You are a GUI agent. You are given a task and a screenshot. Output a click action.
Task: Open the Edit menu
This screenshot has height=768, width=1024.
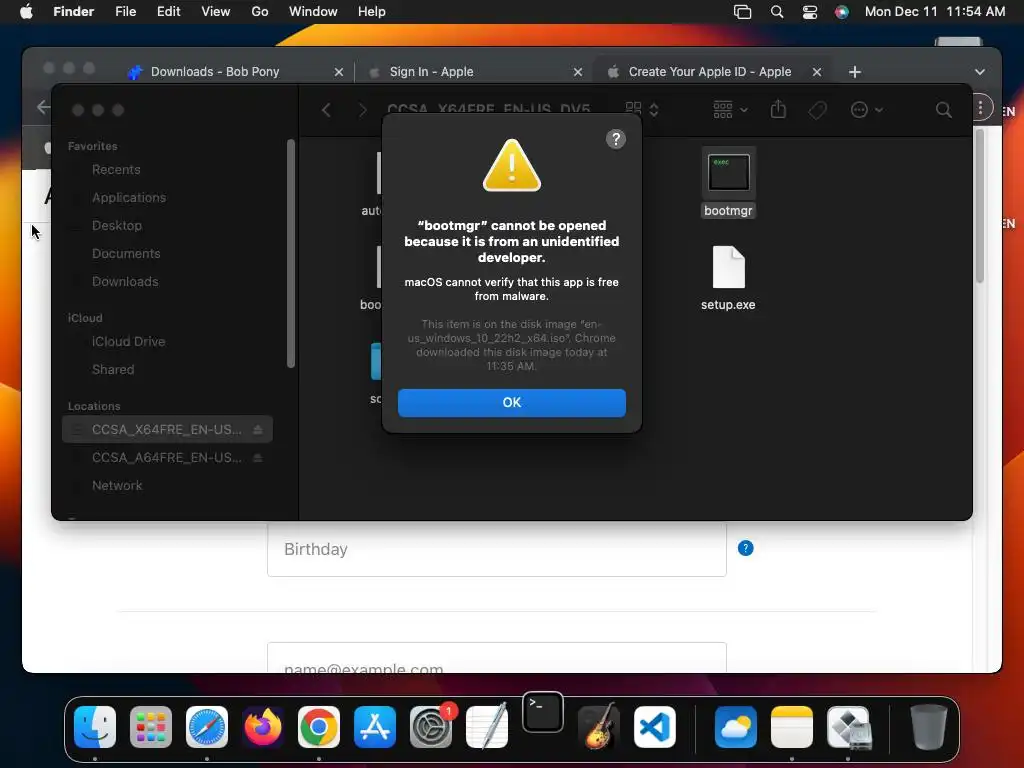(x=168, y=12)
